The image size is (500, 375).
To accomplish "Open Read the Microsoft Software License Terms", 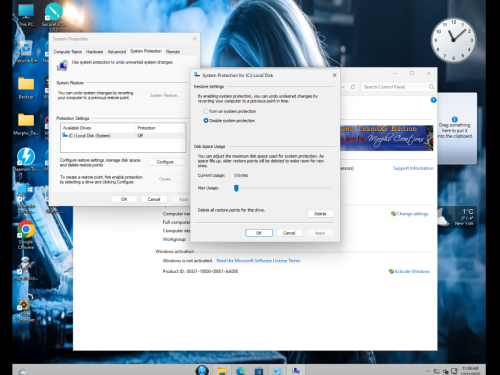I will point(258,261).
